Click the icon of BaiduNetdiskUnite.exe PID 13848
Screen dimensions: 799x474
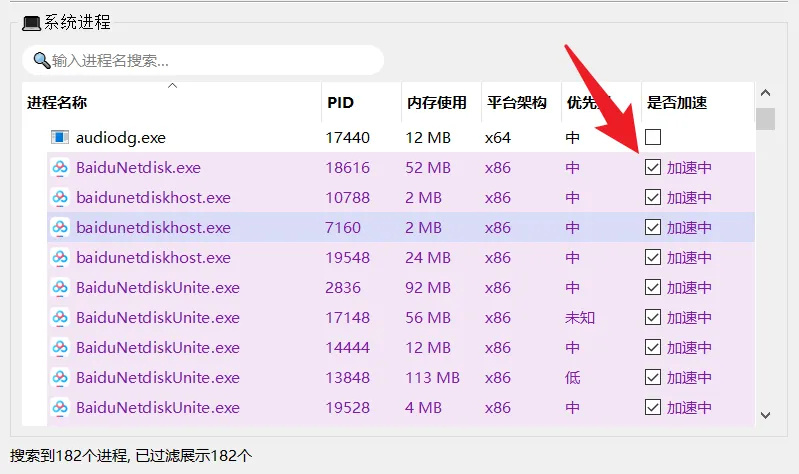pyautogui.click(x=60, y=378)
